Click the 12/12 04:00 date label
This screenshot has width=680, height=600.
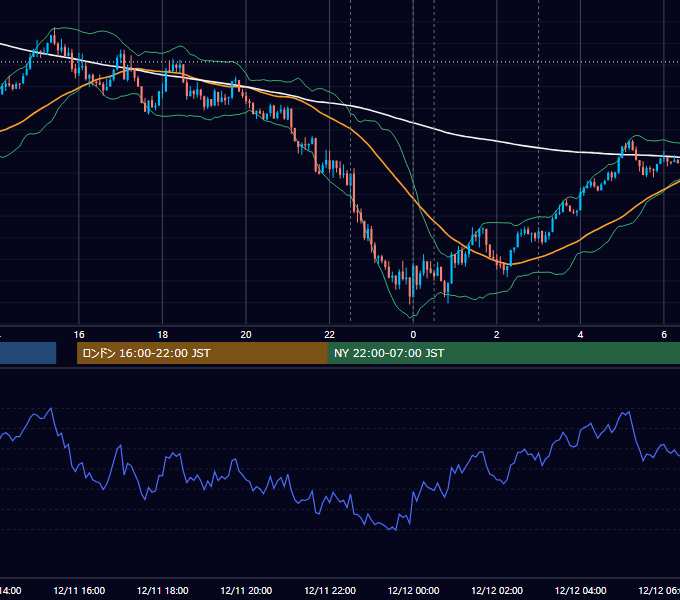[580, 591]
